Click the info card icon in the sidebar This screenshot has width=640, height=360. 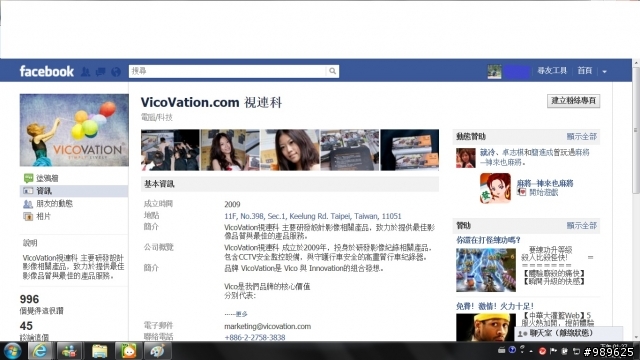tap(28, 191)
